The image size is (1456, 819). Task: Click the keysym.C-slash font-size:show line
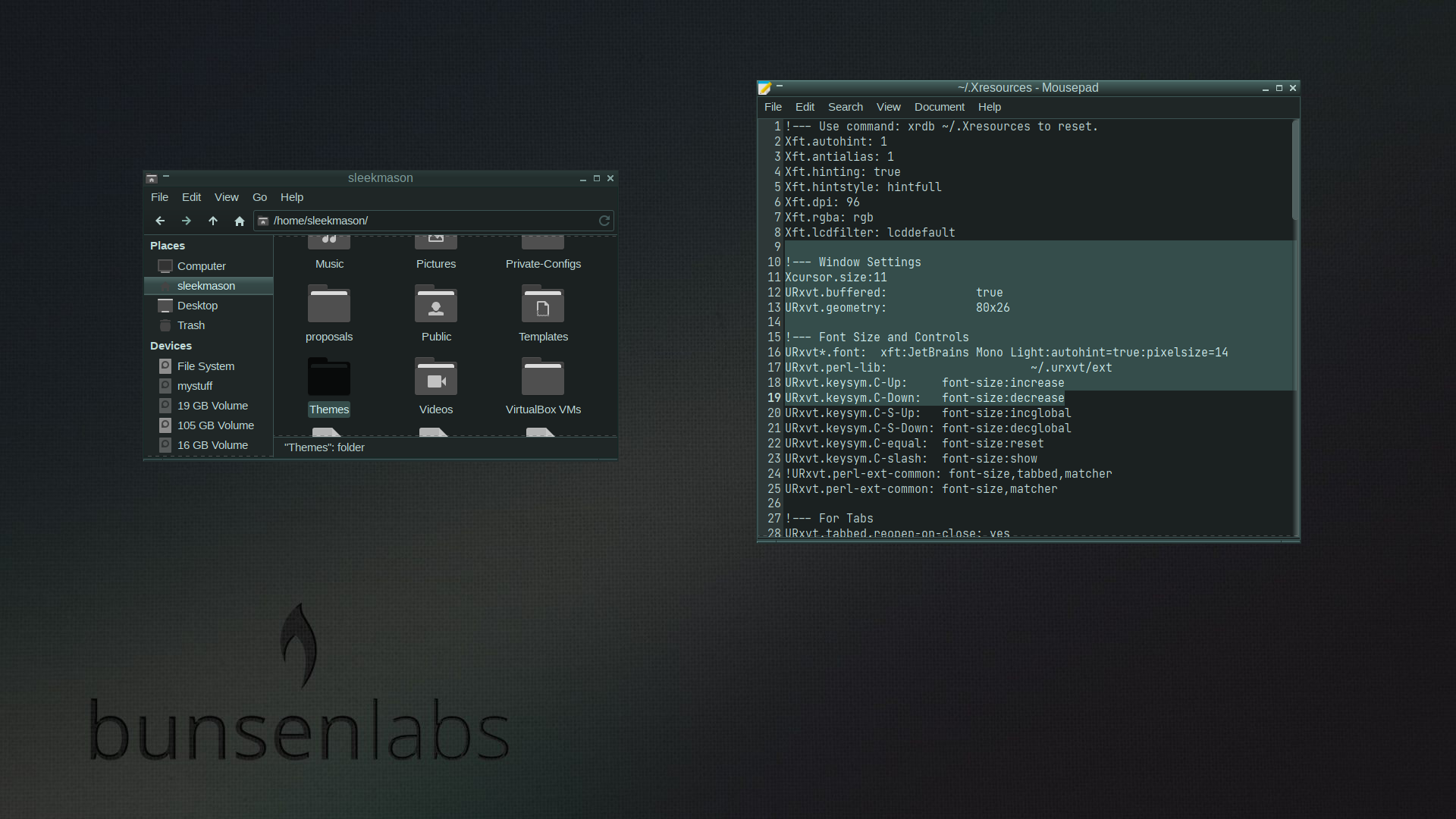(911, 459)
